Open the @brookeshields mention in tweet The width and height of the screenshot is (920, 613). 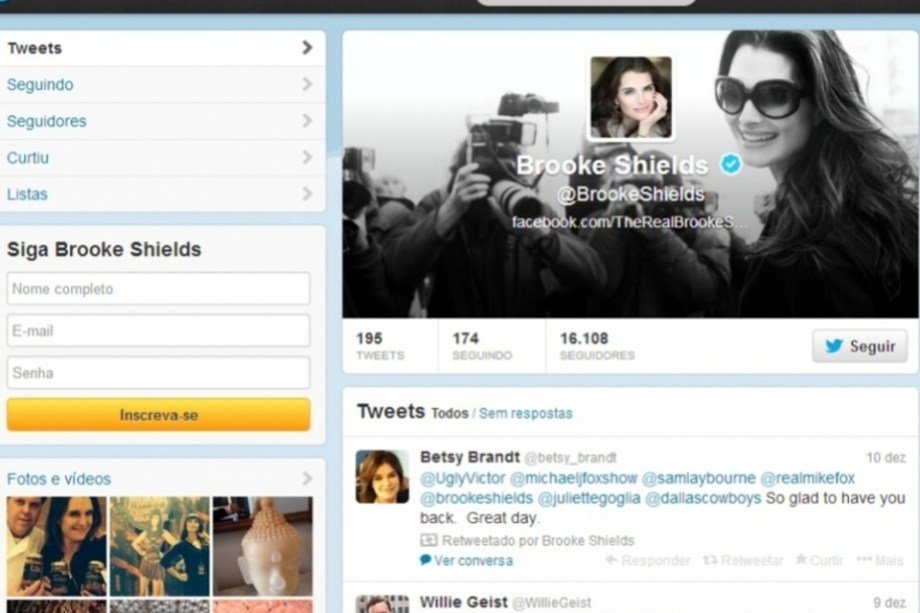tap(476, 499)
